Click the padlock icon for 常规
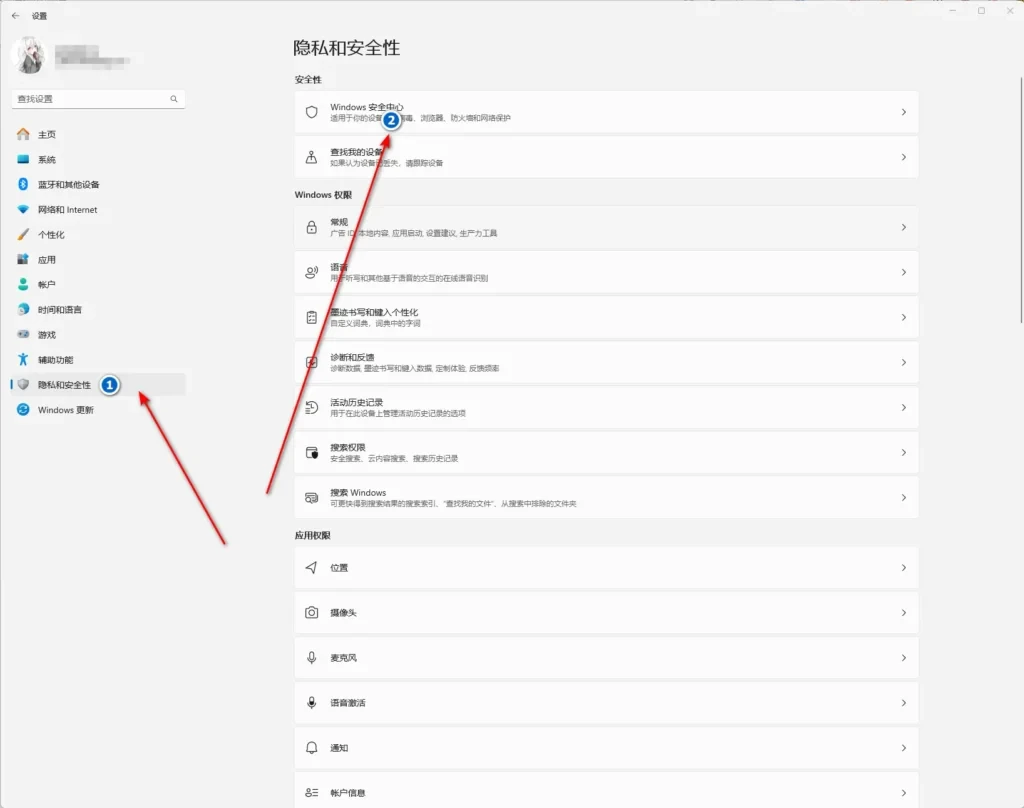 tap(312, 227)
